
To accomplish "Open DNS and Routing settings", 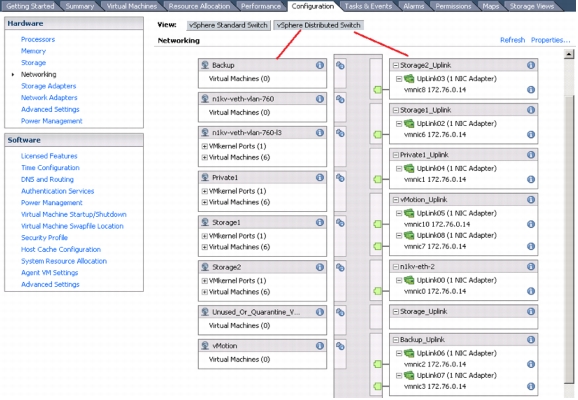I will (47, 180).
